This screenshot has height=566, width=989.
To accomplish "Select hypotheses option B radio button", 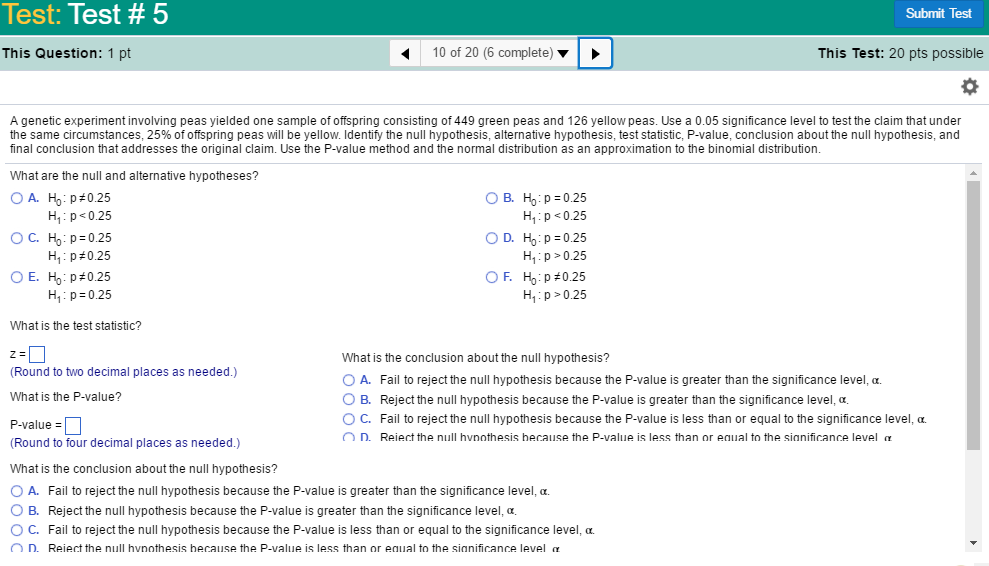I will 492,198.
